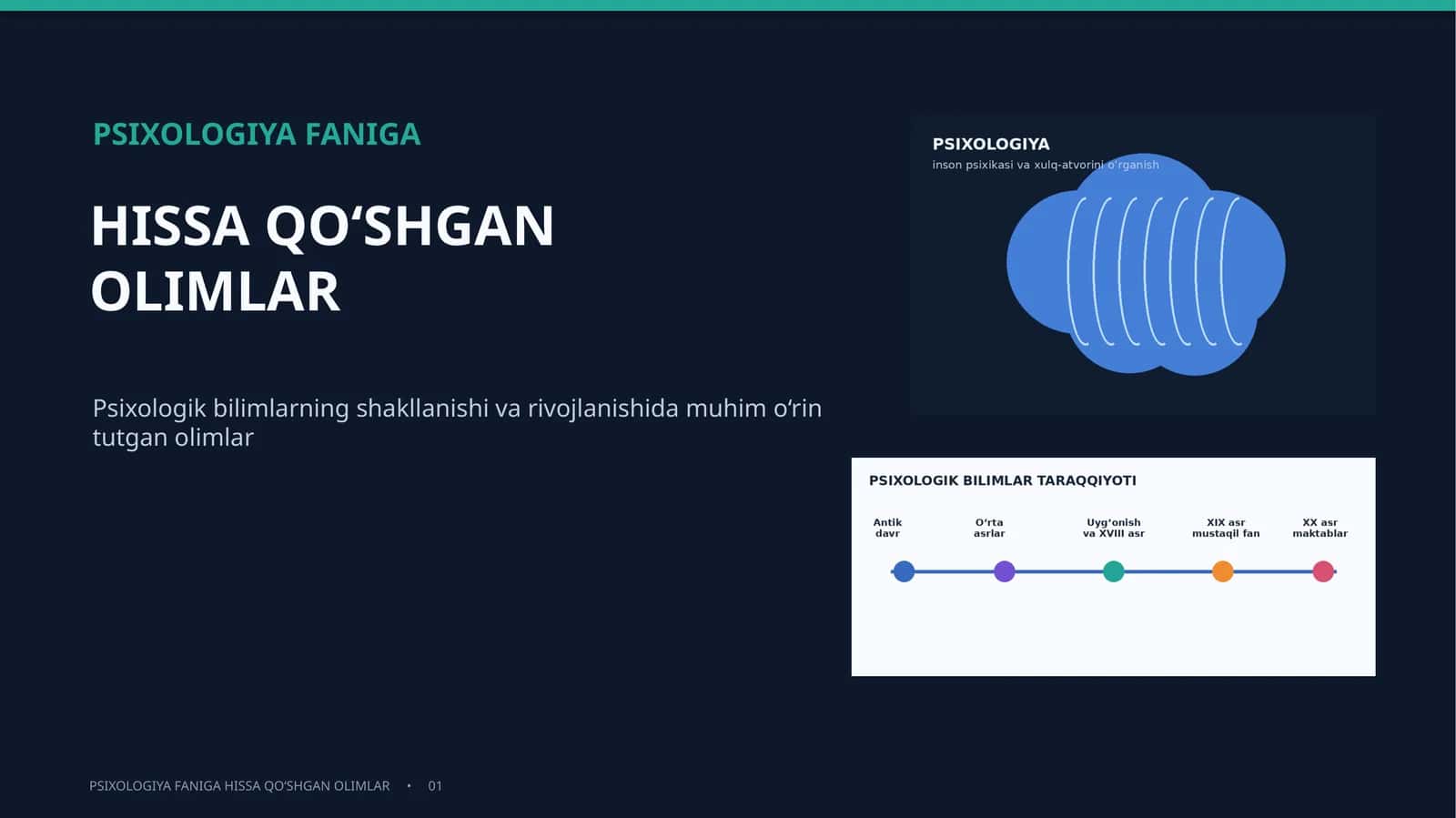Click the inson psixikasi caption text
Viewport: 1456px width, 818px height.
click(x=1046, y=165)
